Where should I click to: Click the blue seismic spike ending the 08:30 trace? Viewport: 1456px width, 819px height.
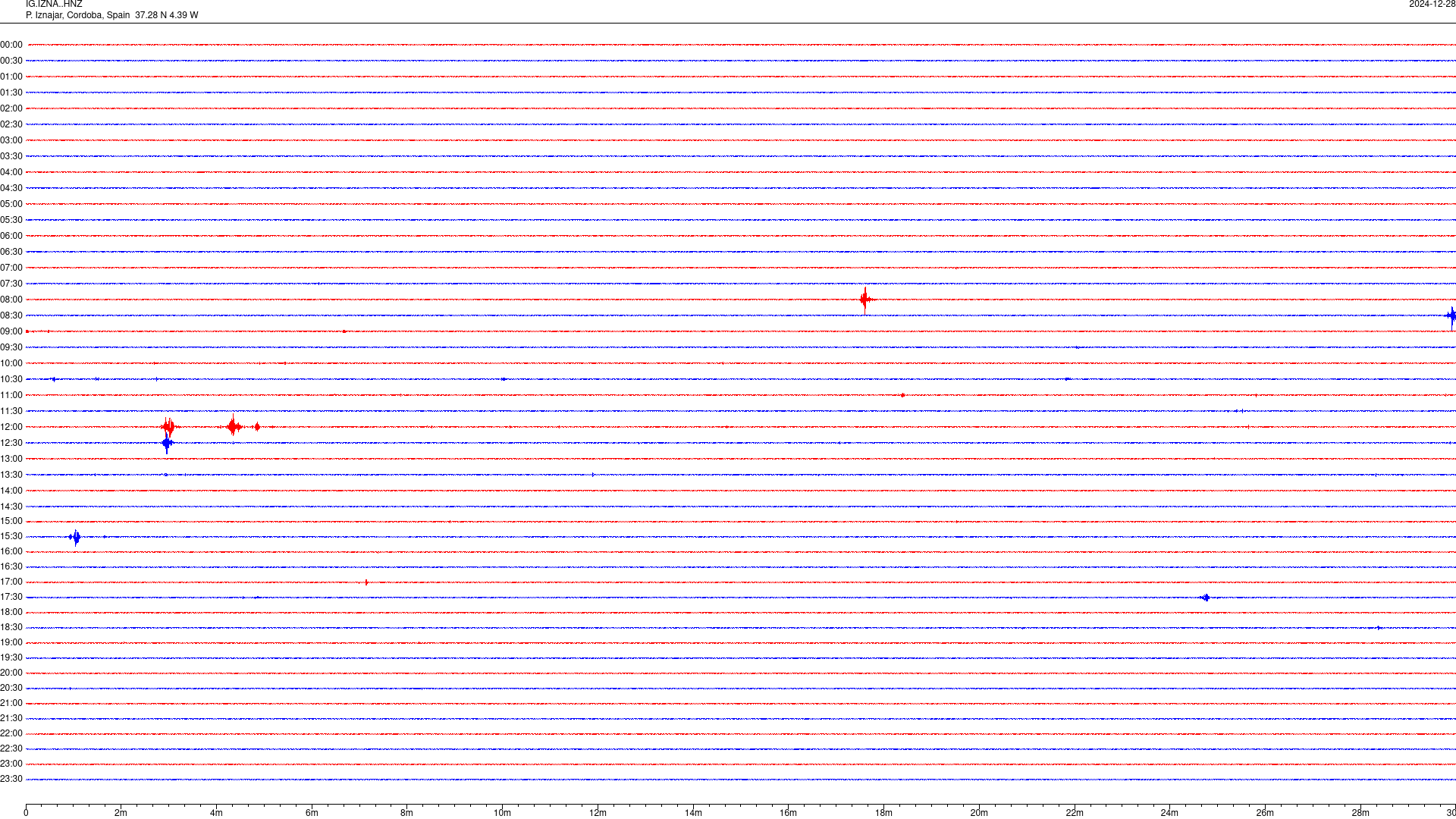click(1451, 316)
